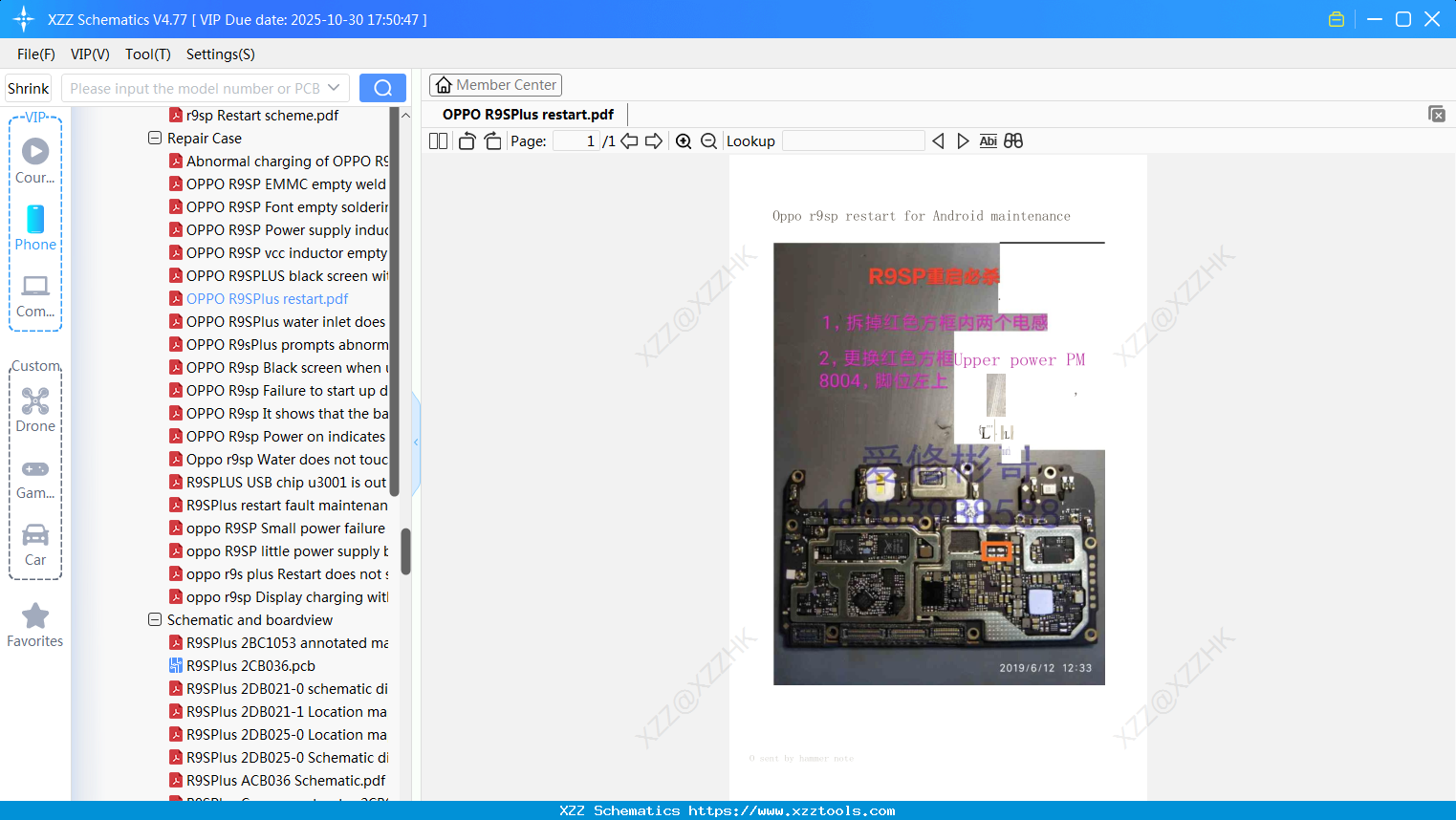Select the OPPO R9SPlus restart.pdf tab
This screenshot has width=1456, height=820.
pos(528,114)
